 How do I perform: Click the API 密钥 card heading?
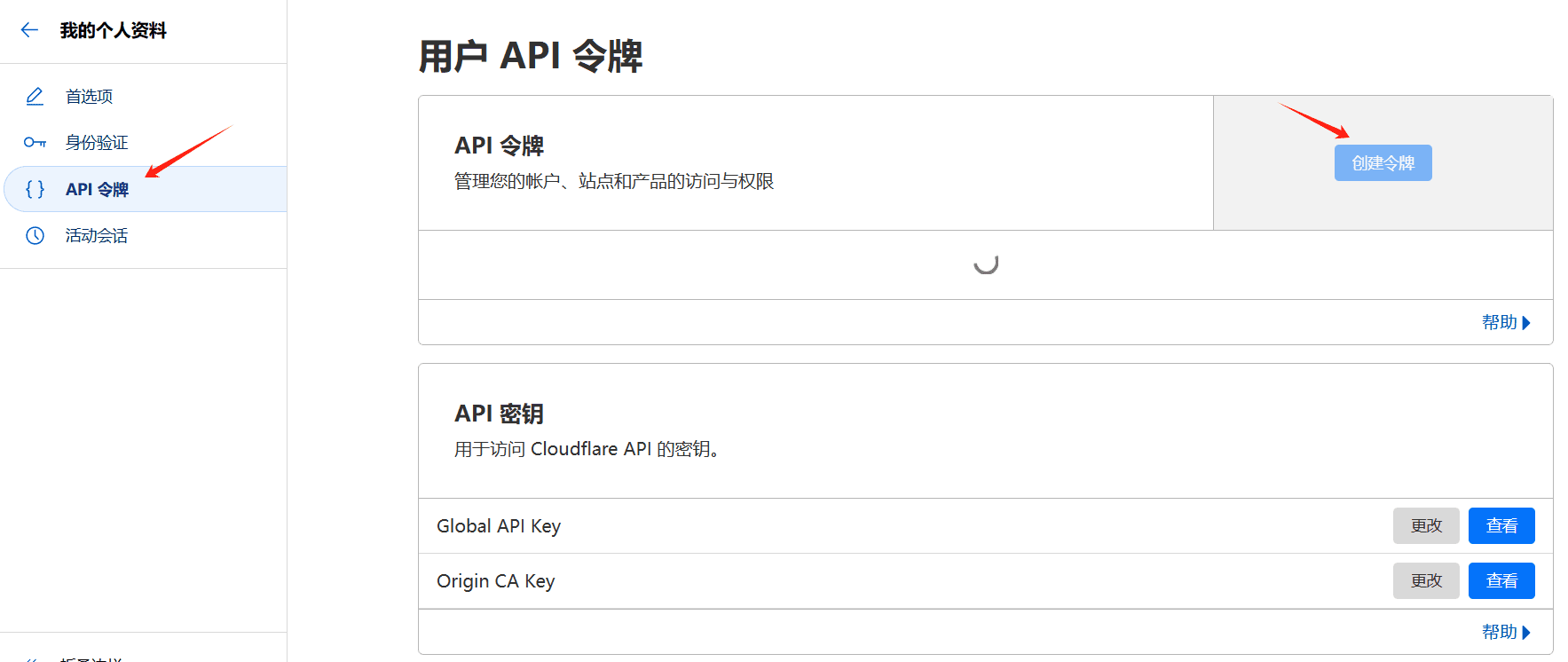click(499, 414)
